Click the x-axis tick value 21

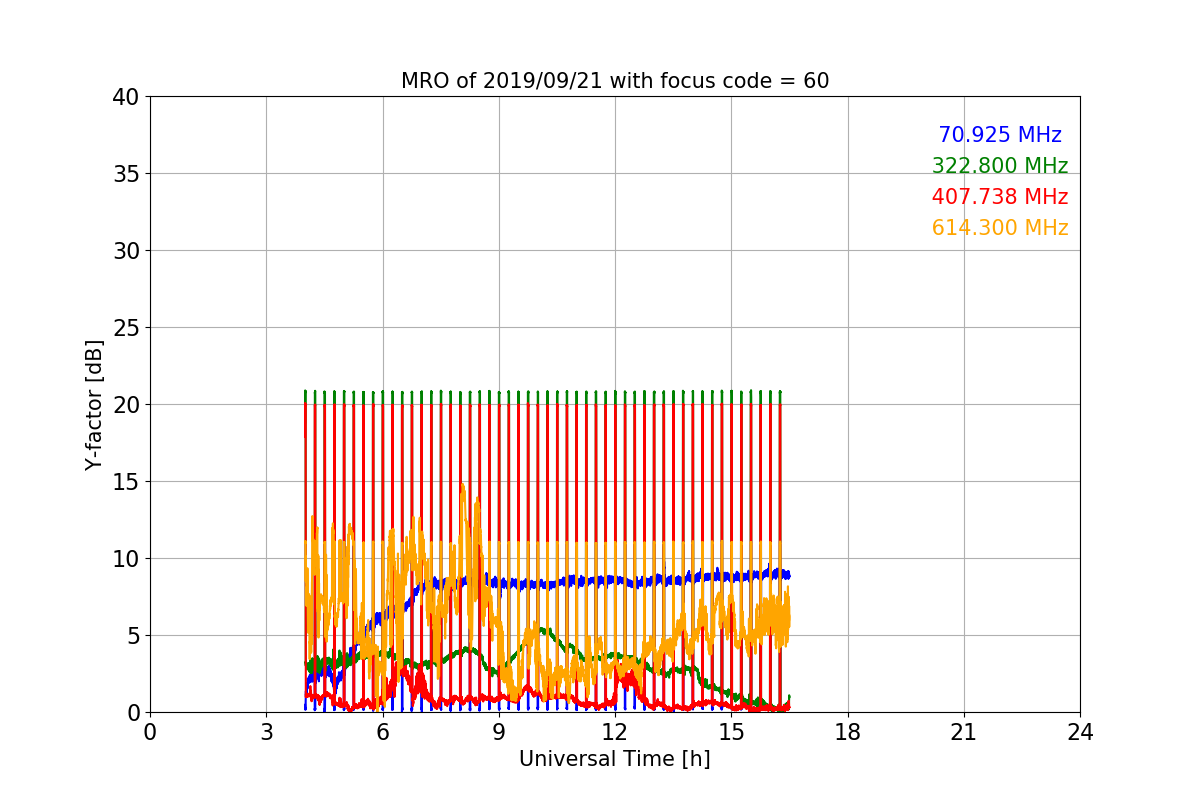pyautogui.click(x=964, y=732)
